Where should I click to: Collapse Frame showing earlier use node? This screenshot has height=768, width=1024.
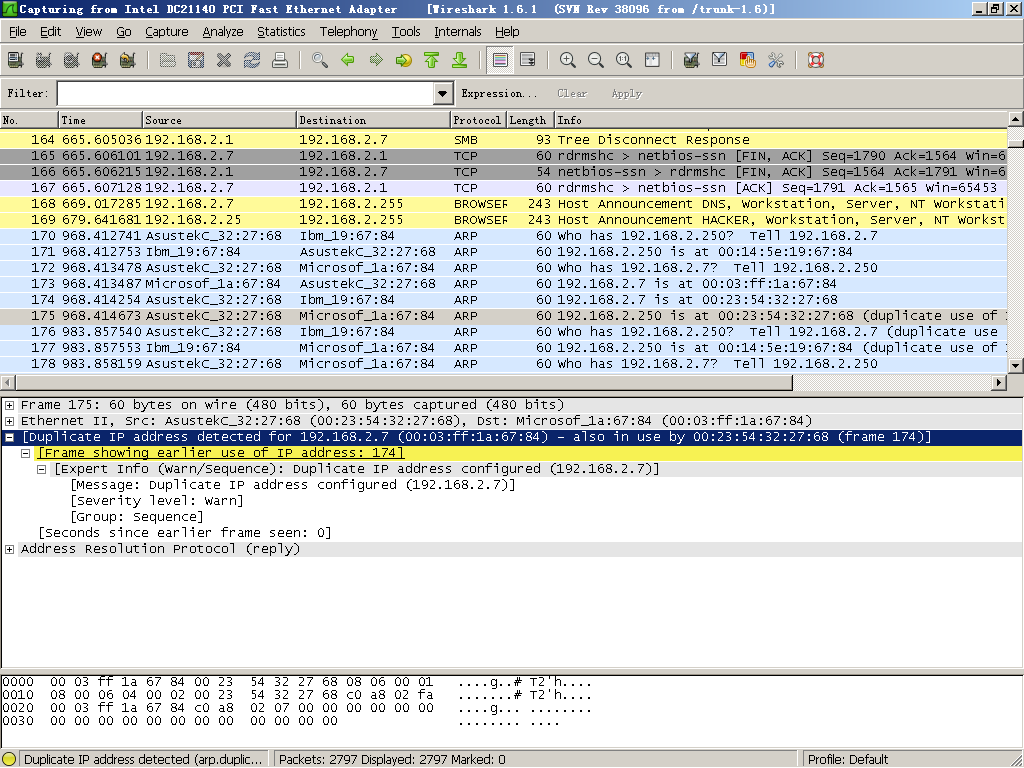pos(25,453)
